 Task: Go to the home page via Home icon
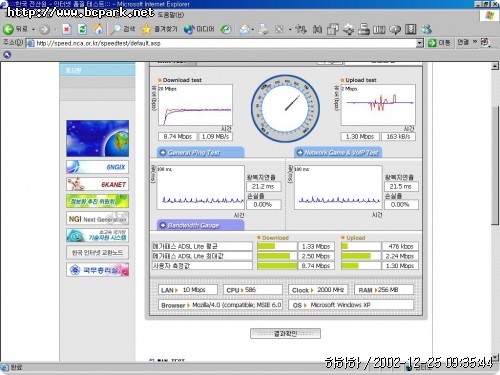[x=98, y=29]
